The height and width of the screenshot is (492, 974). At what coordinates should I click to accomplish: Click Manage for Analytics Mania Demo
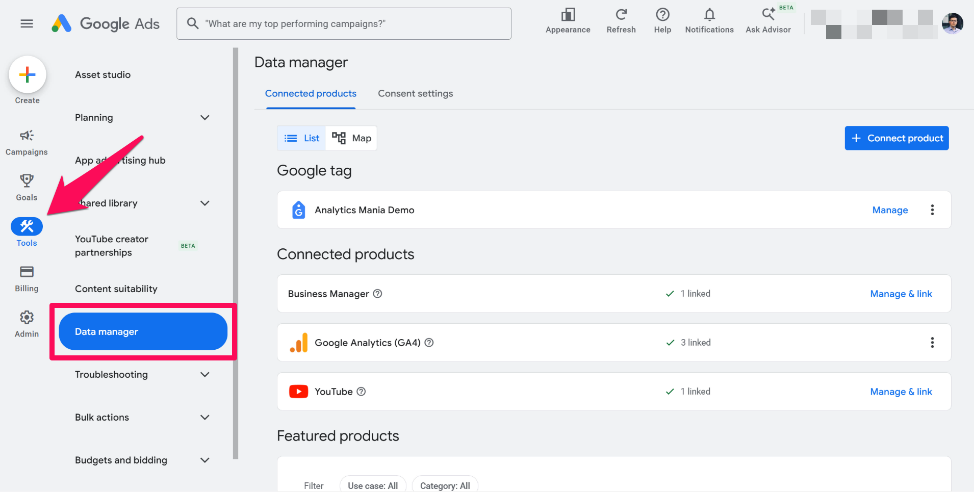[890, 210]
